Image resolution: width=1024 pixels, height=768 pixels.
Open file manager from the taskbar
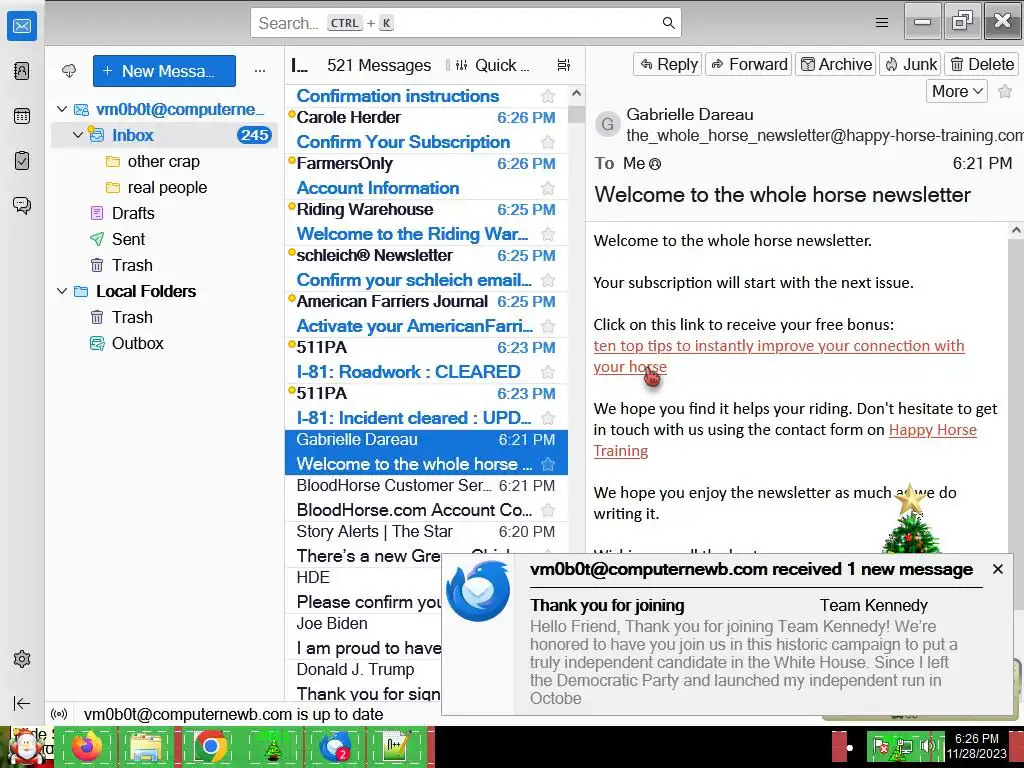147,747
